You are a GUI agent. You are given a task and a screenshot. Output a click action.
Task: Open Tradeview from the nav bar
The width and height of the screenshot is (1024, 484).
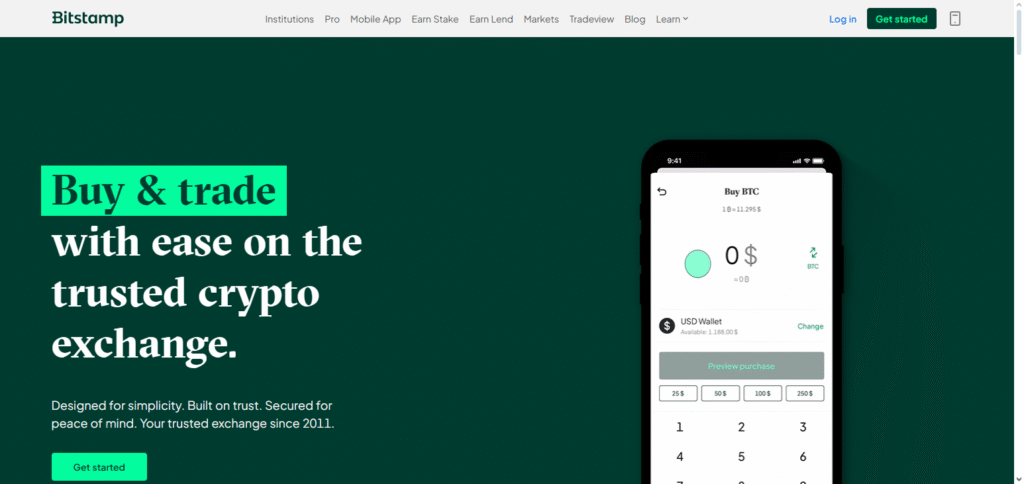pos(592,19)
